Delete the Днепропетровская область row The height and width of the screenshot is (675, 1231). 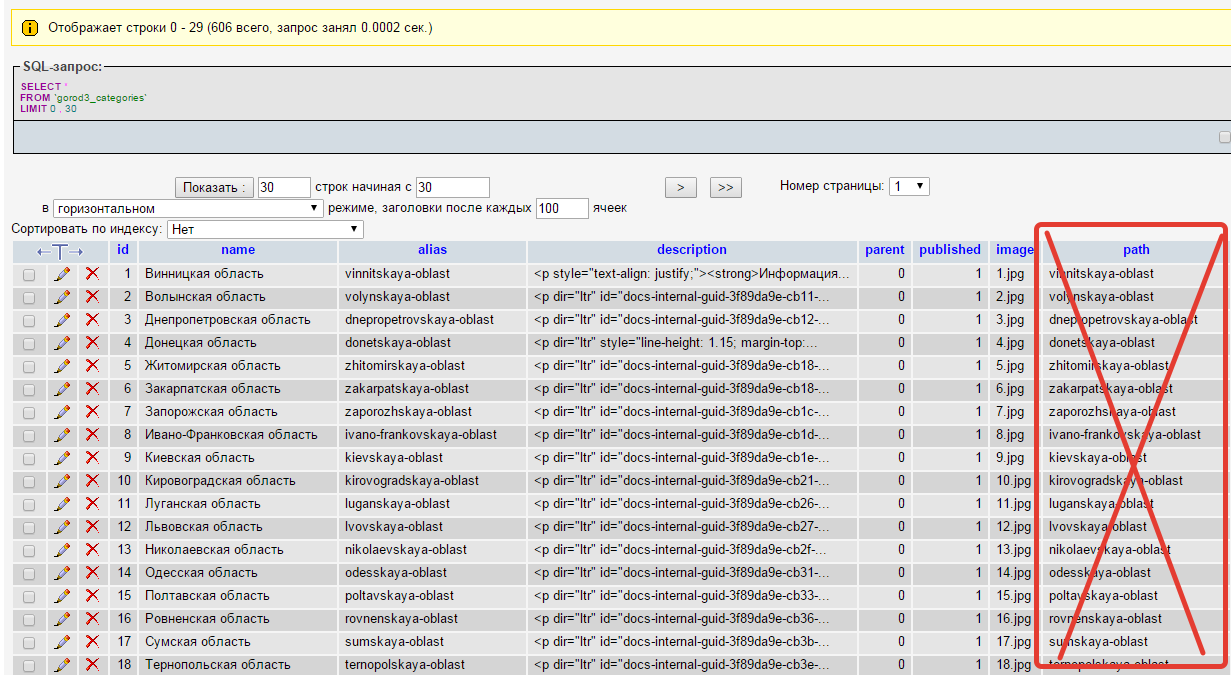pyautogui.click(x=93, y=320)
